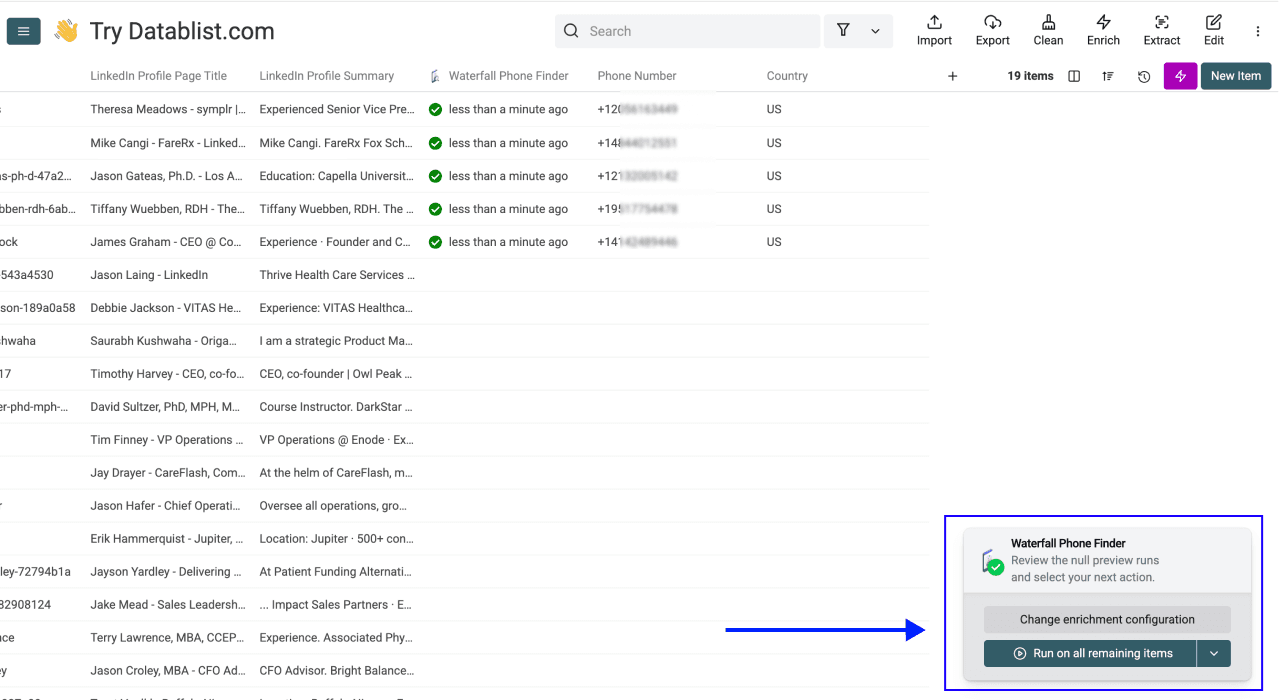Viewport: 1279px width, 700px height.
Task: Open the Export tool
Action: point(992,30)
